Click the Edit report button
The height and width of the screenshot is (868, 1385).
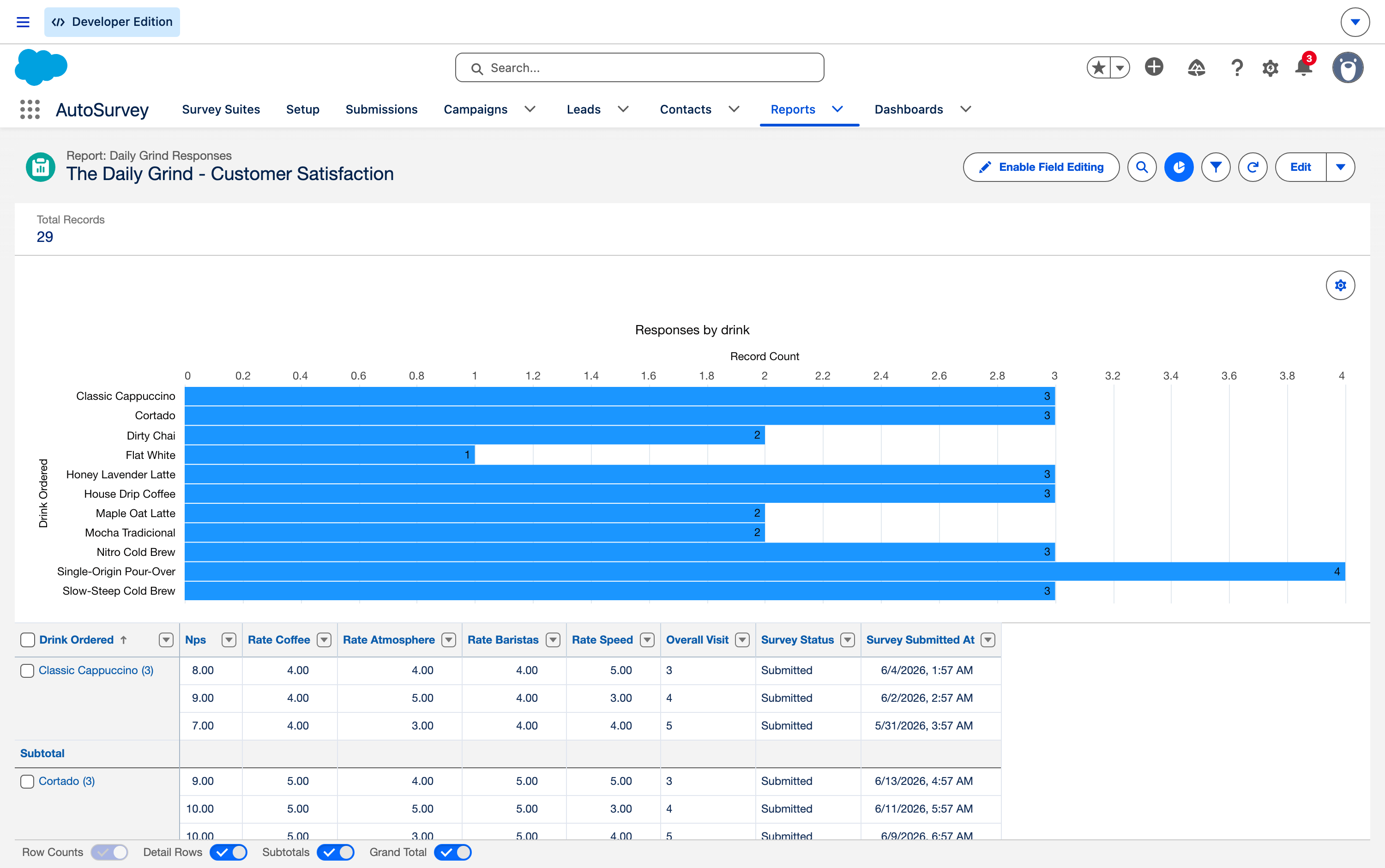click(x=1300, y=167)
